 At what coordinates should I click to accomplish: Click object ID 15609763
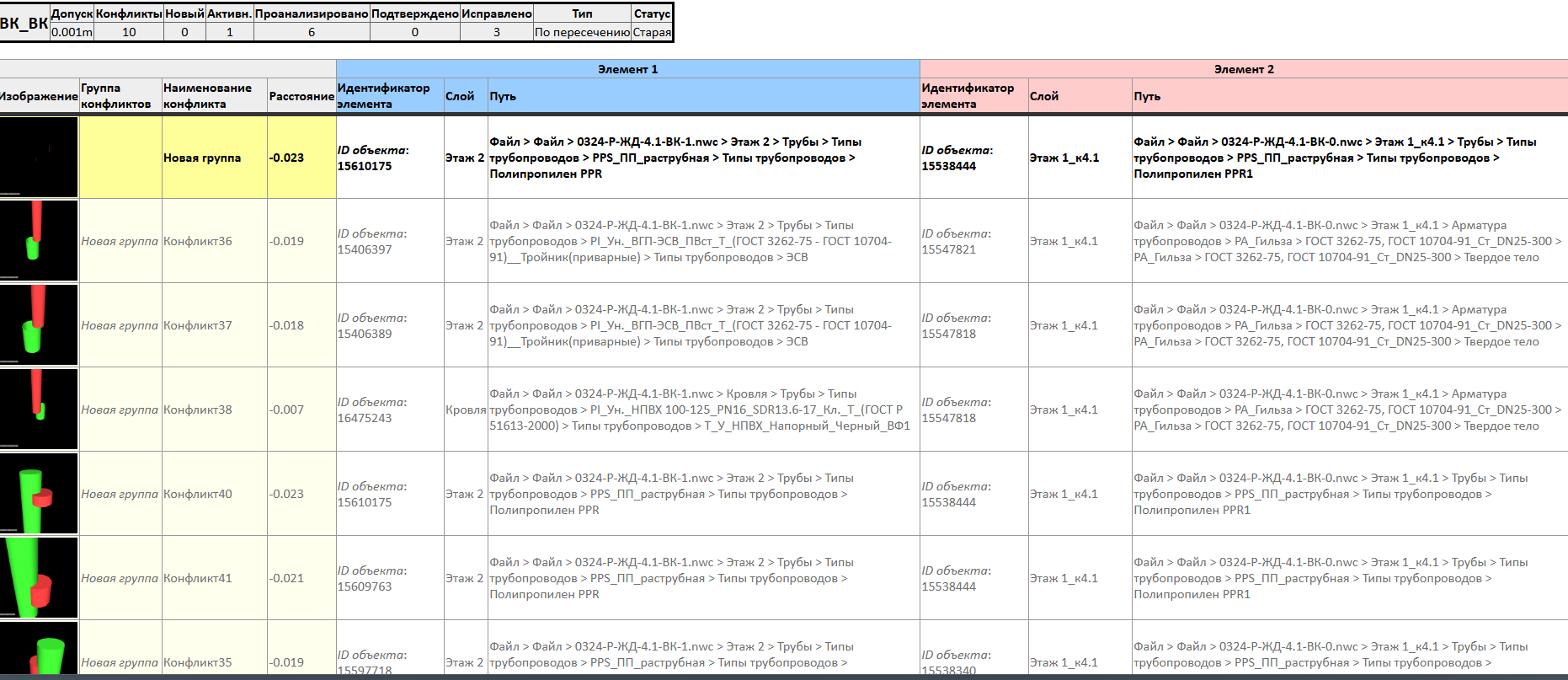(365, 586)
